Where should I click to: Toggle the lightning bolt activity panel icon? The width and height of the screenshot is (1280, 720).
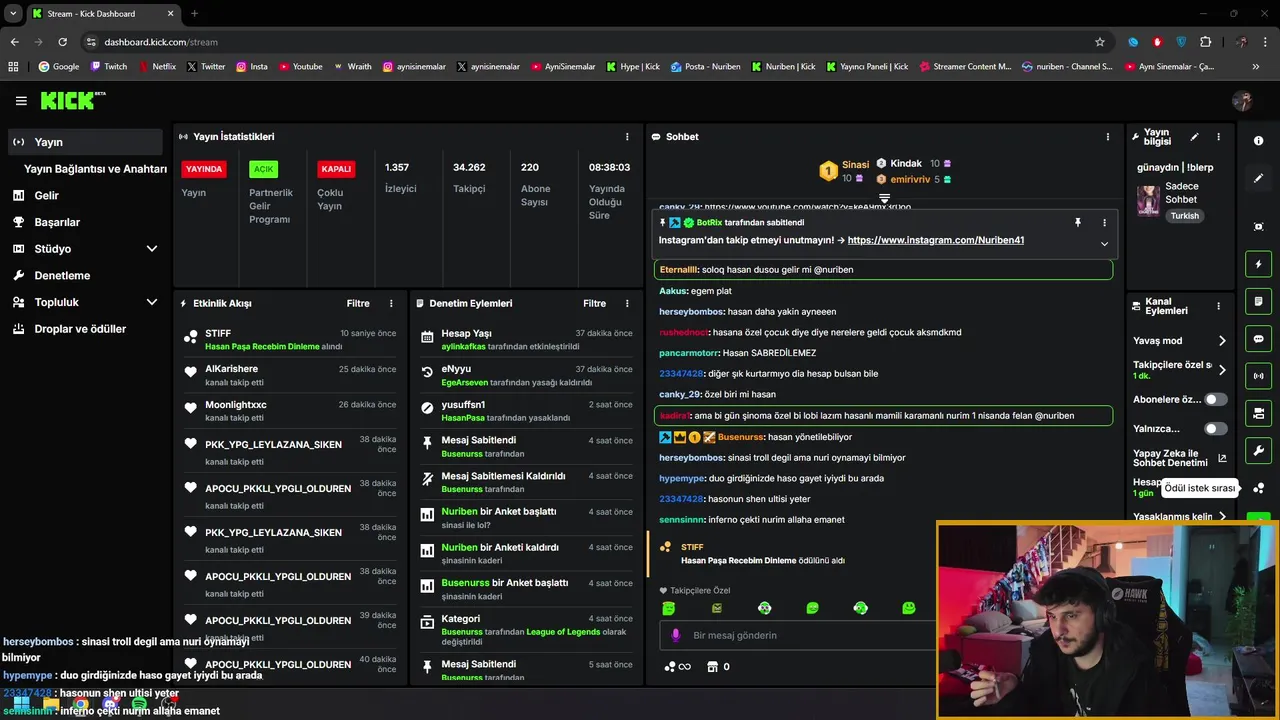[1258, 264]
